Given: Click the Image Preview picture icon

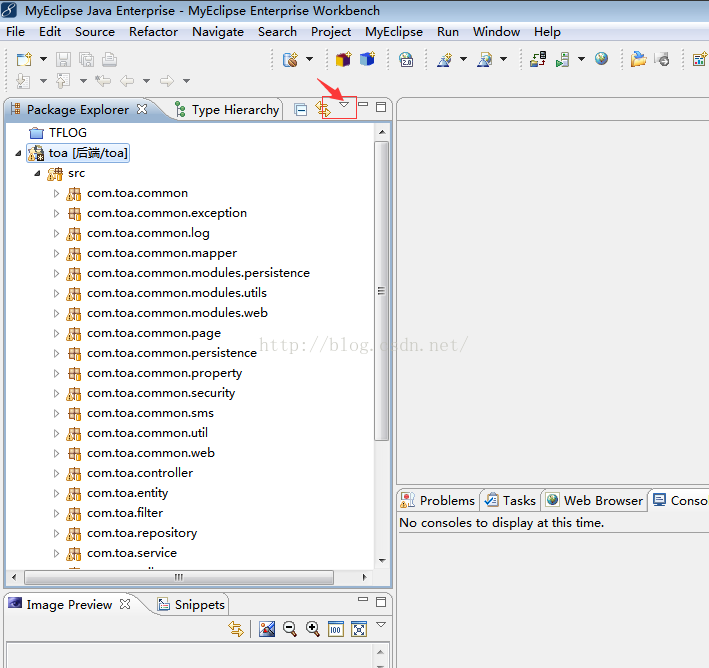Looking at the screenshot, I should tap(267, 629).
